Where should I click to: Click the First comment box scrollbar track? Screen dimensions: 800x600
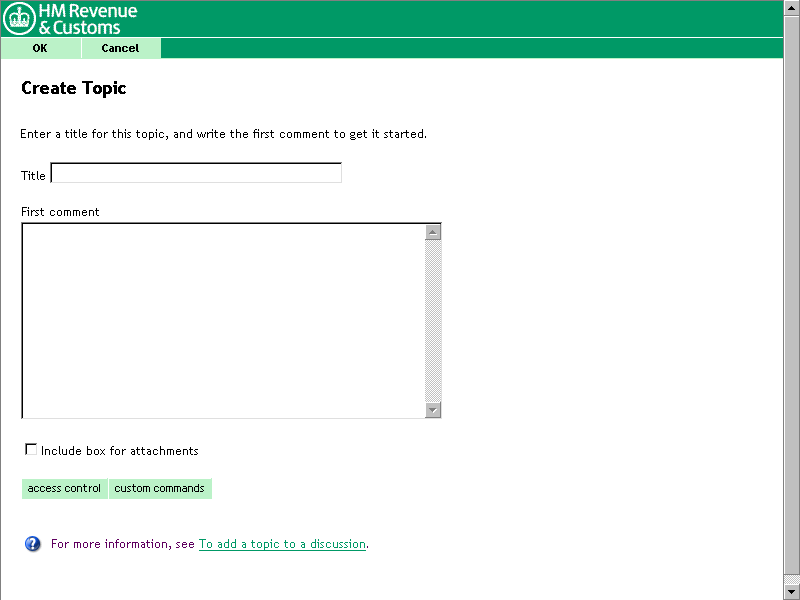433,320
